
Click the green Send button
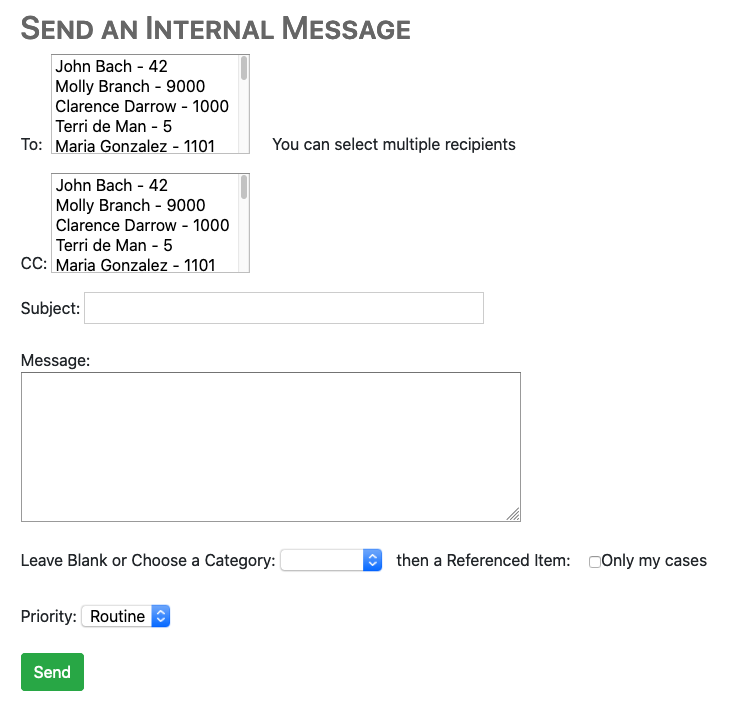[52, 672]
